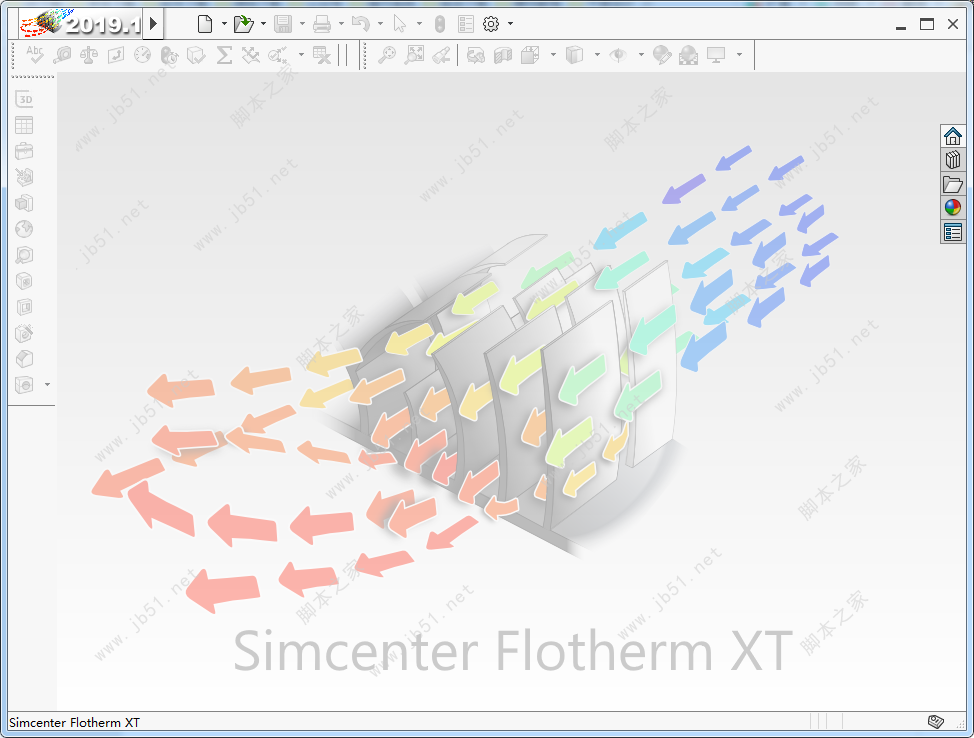Expand the dropdown beside the Print icon
The height and width of the screenshot is (738, 974).
click(x=341, y=24)
